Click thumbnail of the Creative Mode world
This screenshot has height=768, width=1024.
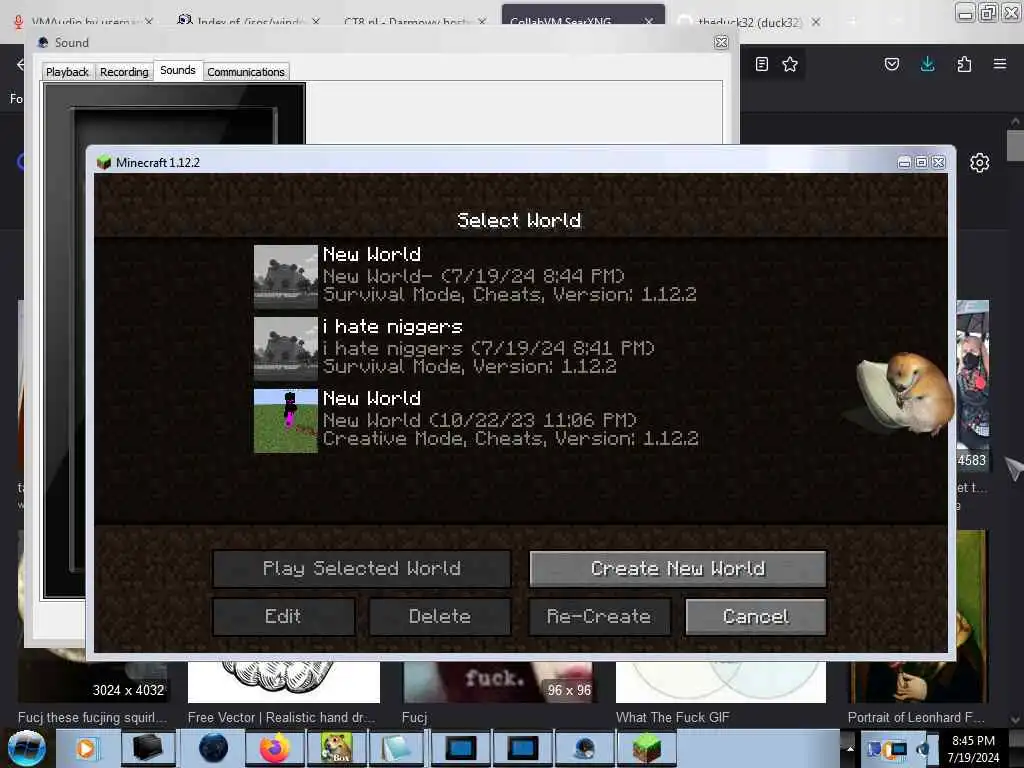[285, 421]
